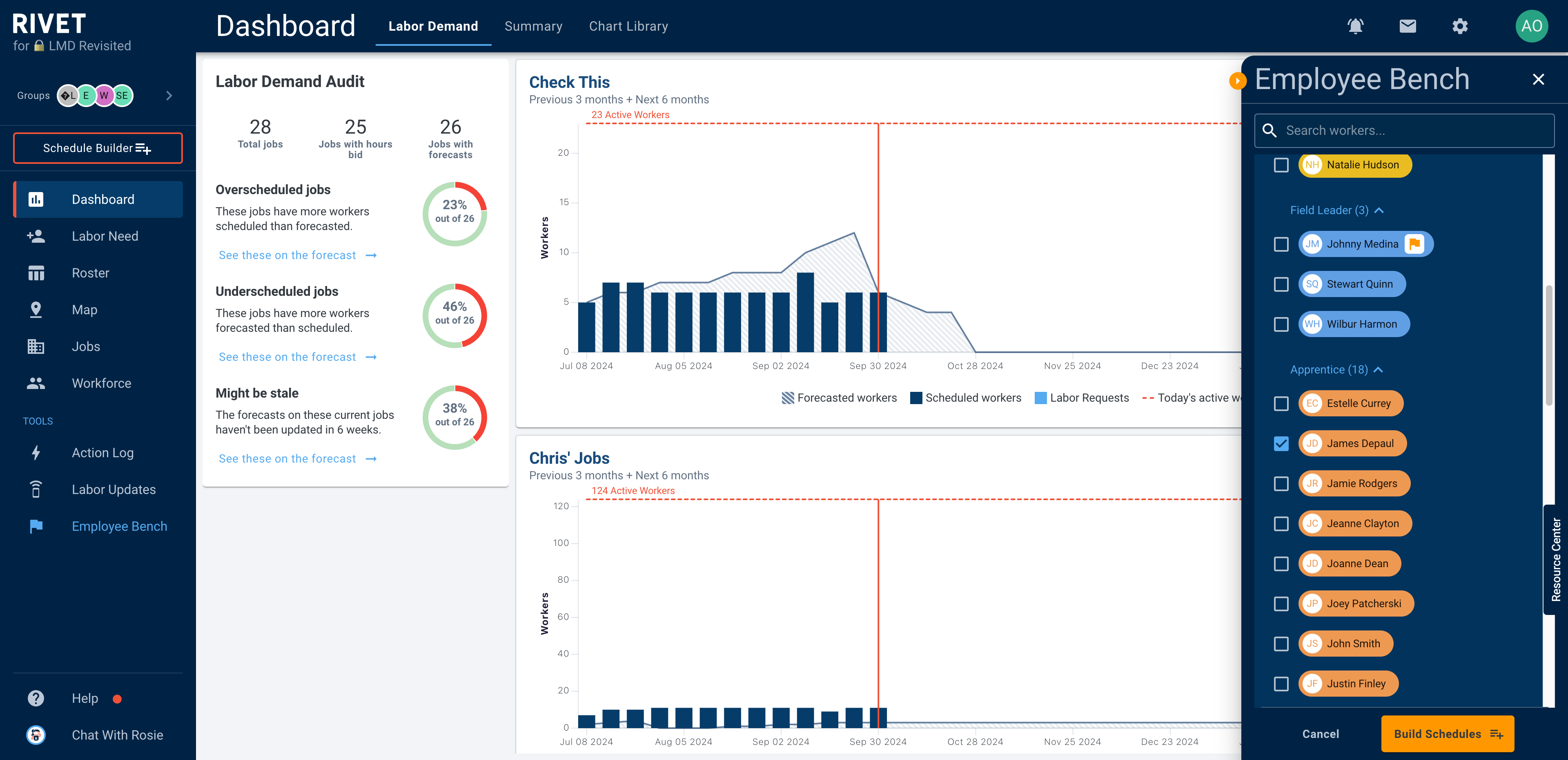Click the Schedule Builder button
This screenshot has width=1568, height=760.
point(98,148)
